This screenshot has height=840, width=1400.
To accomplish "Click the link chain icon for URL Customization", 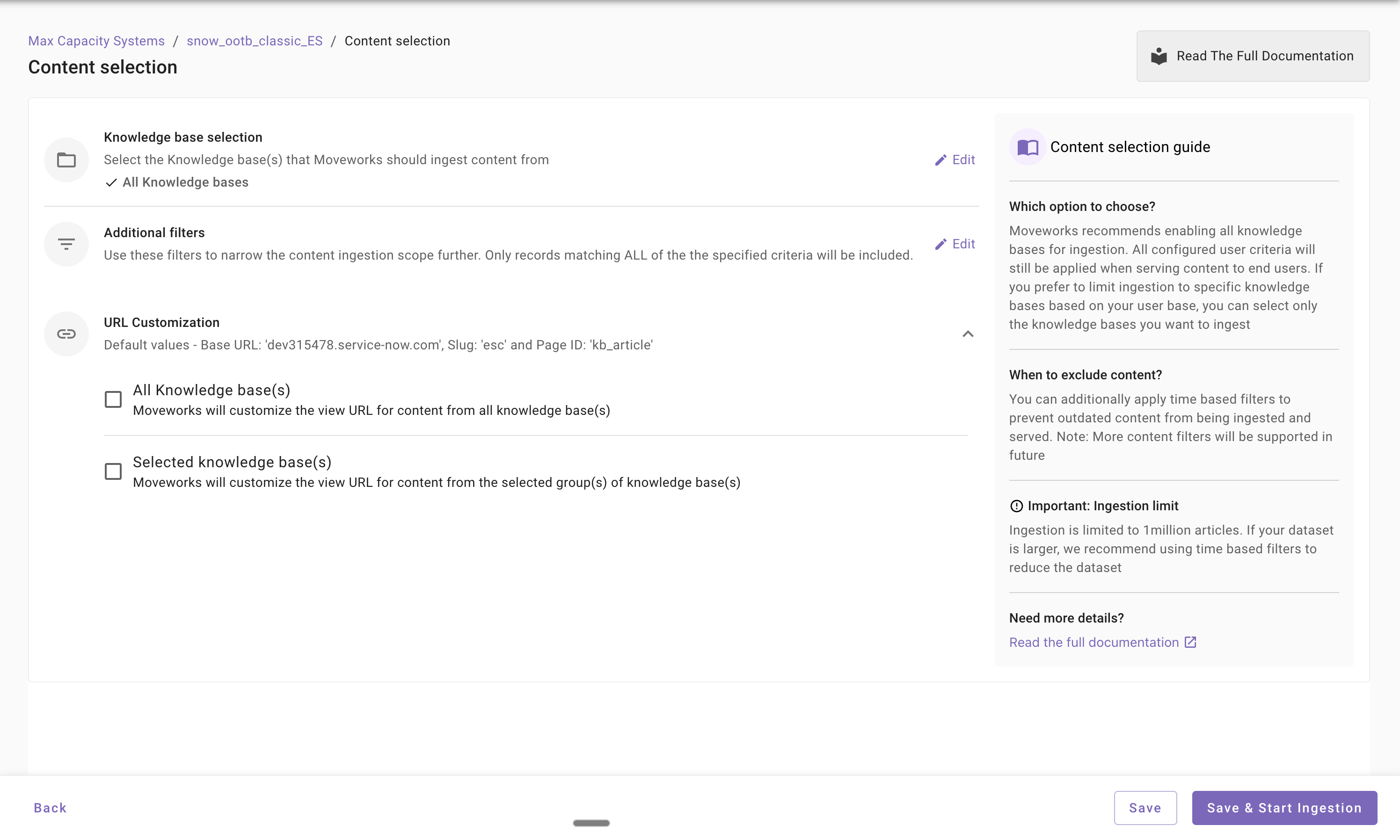I will 66,334.
